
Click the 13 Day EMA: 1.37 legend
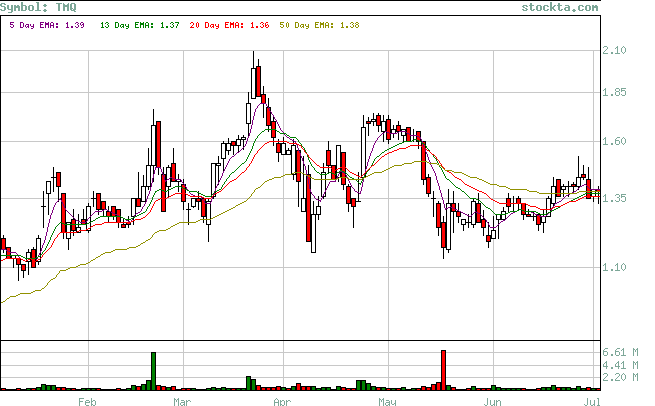point(140,25)
